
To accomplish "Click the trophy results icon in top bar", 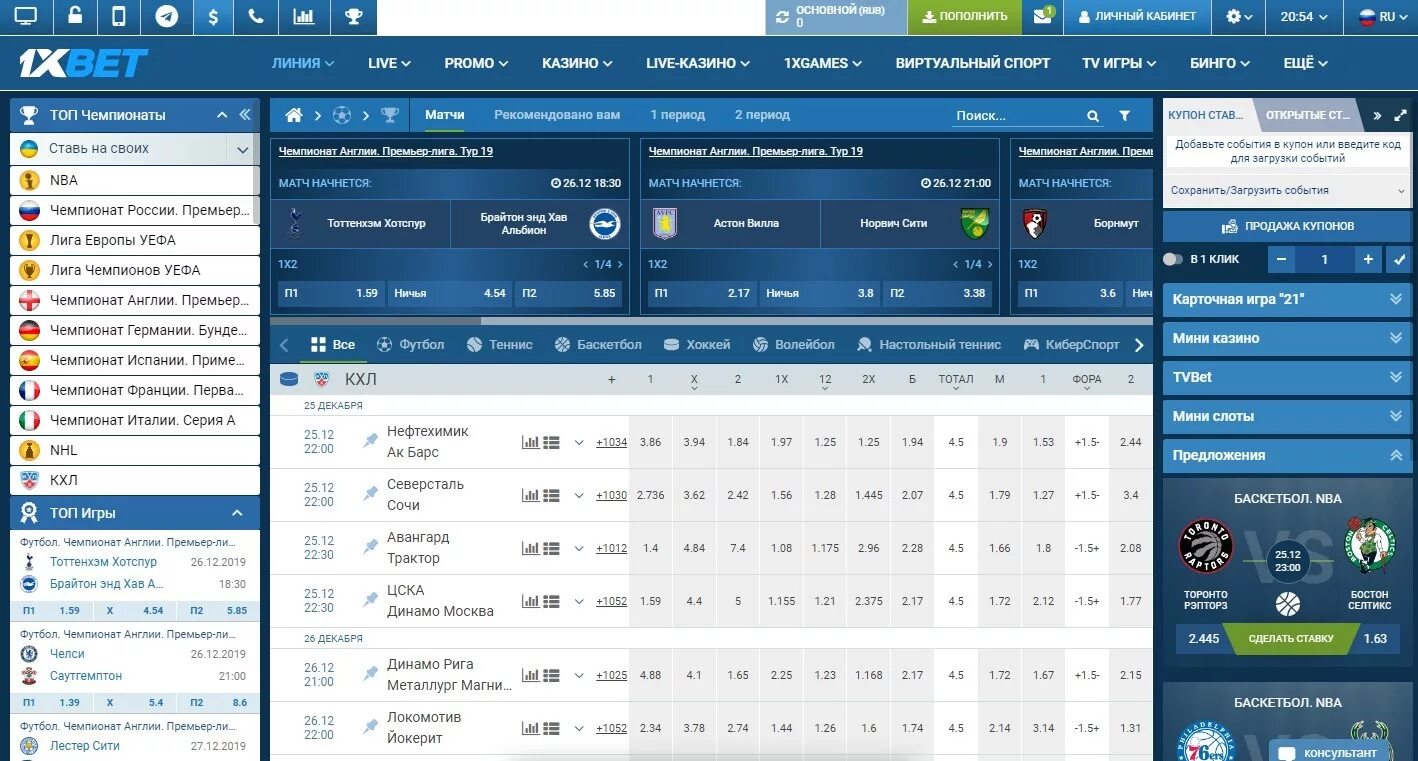I will coord(353,16).
